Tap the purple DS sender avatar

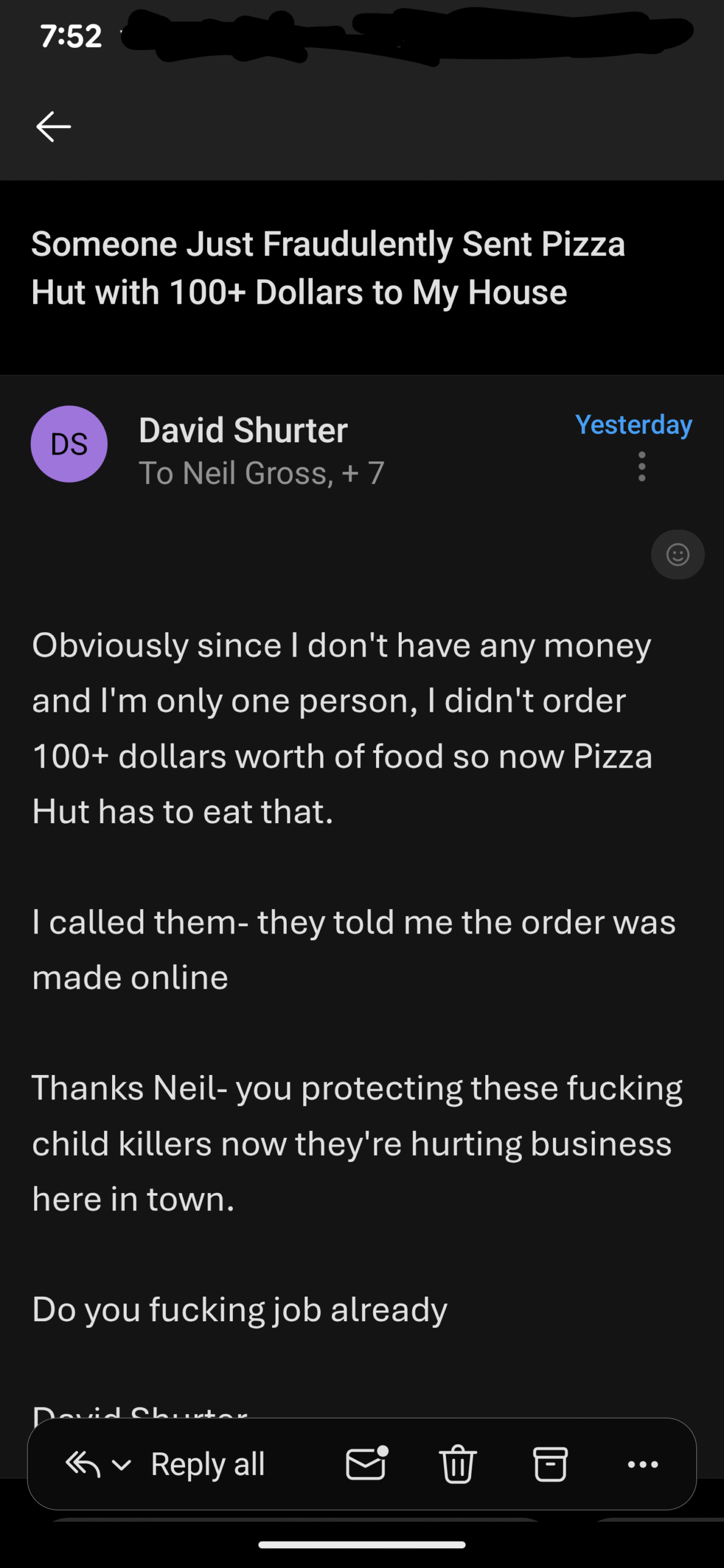[x=69, y=444]
